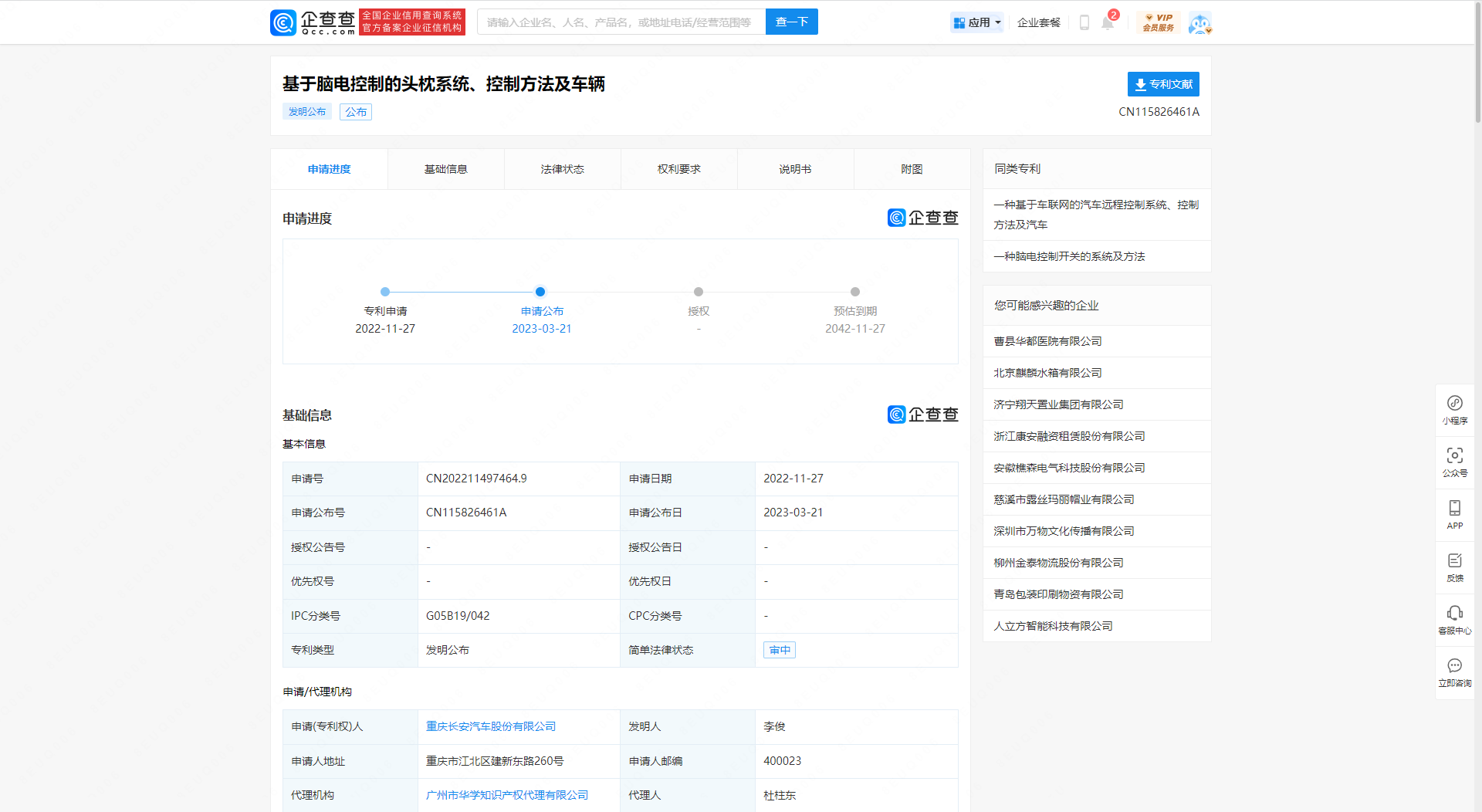The image size is (1482, 812).
Task: Open company 人立方智能科技有限公司
Action: (x=1053, y=626)
